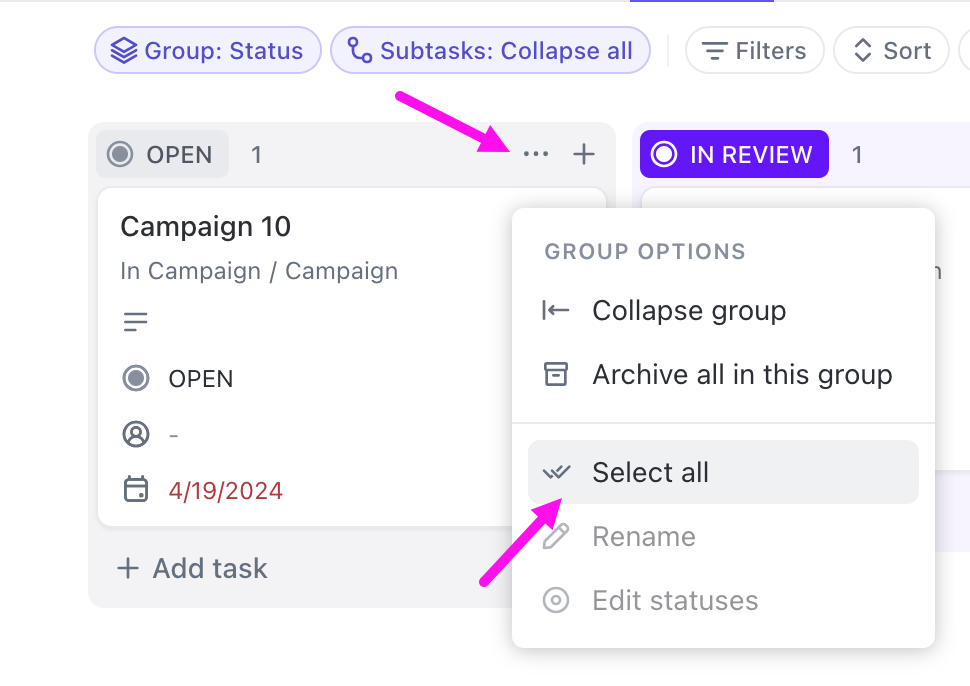The image size is (970, 686).
Task: Click the double-check Select all icon
Action: [555, 472]
